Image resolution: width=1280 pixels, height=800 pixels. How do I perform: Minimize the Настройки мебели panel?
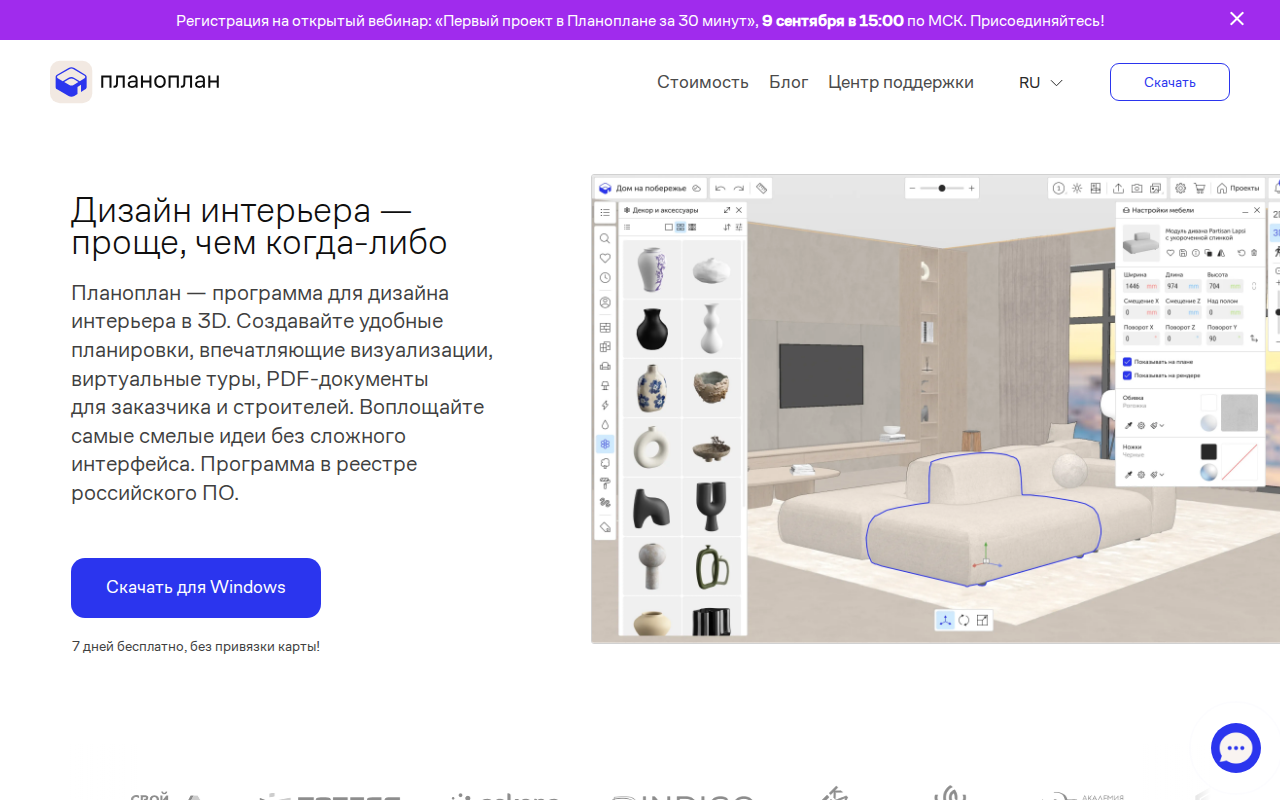click(1244, 210)
